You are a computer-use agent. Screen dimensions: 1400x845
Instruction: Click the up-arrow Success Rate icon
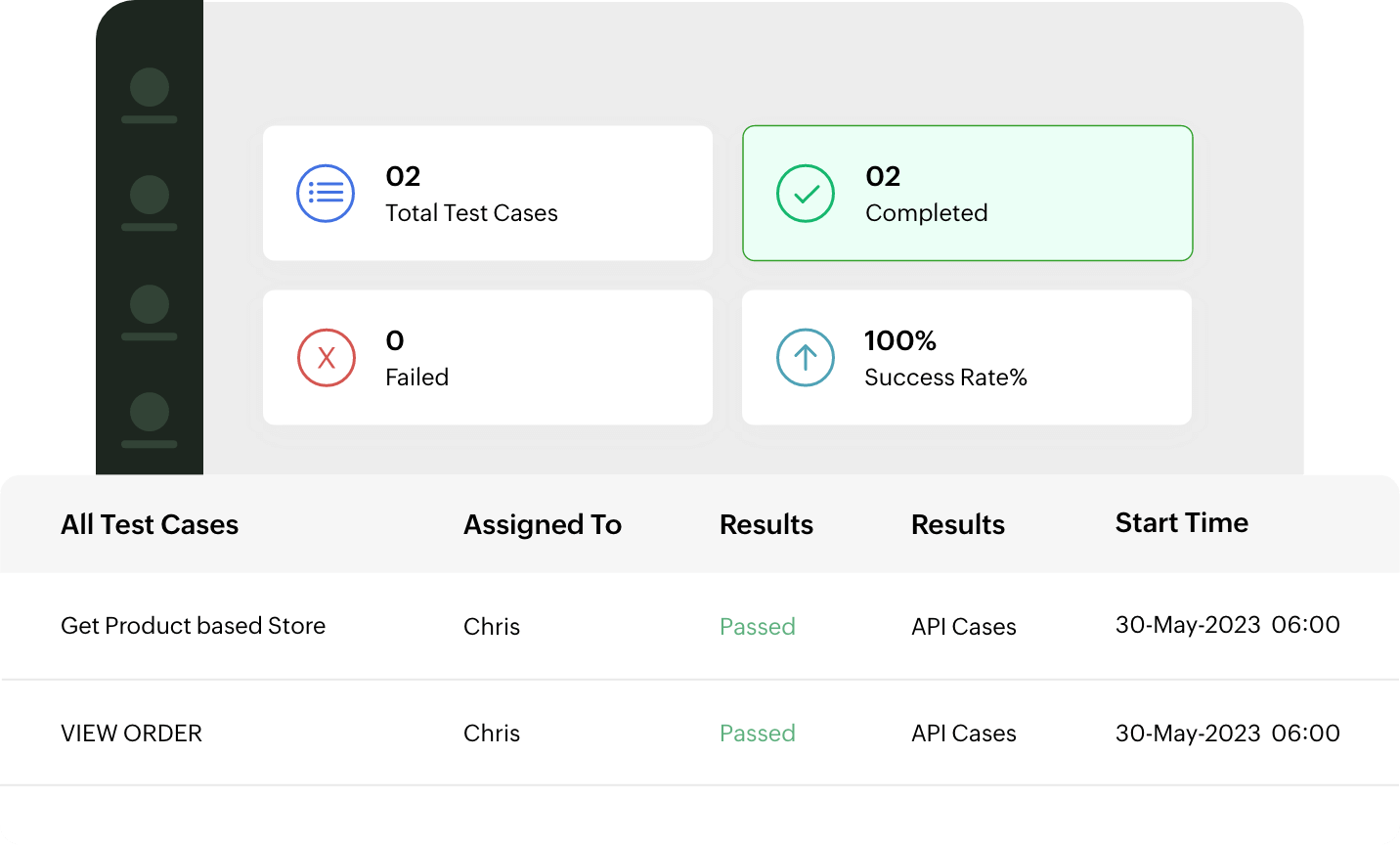point(806,358)
